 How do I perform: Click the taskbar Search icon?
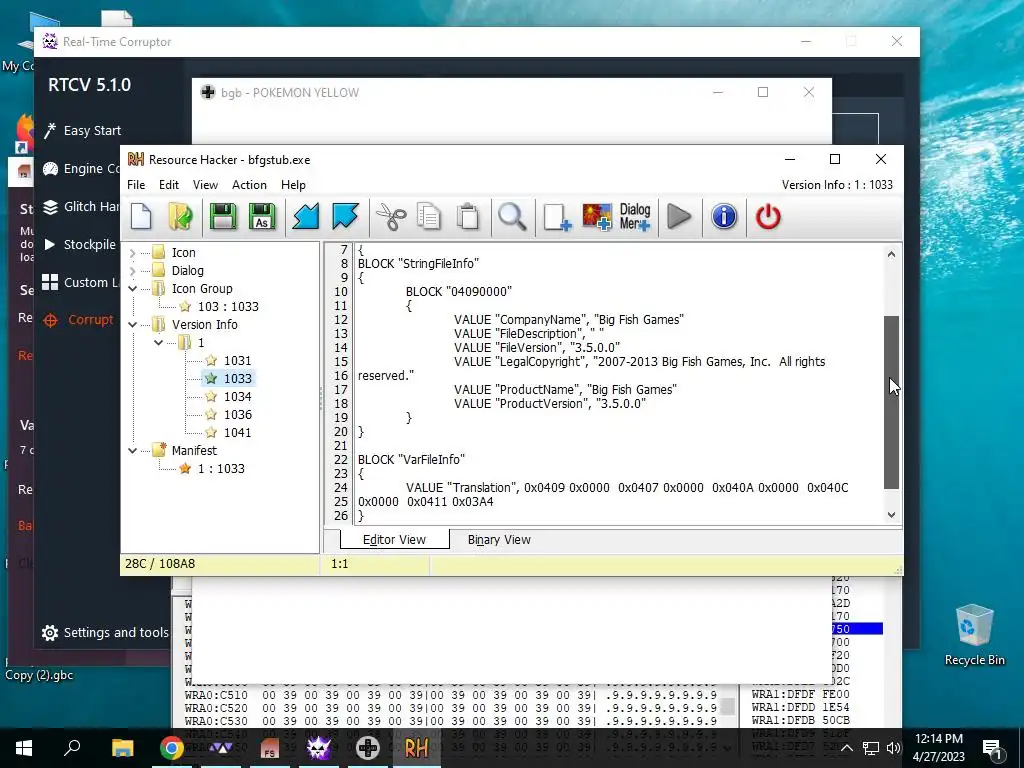[72, 748]
